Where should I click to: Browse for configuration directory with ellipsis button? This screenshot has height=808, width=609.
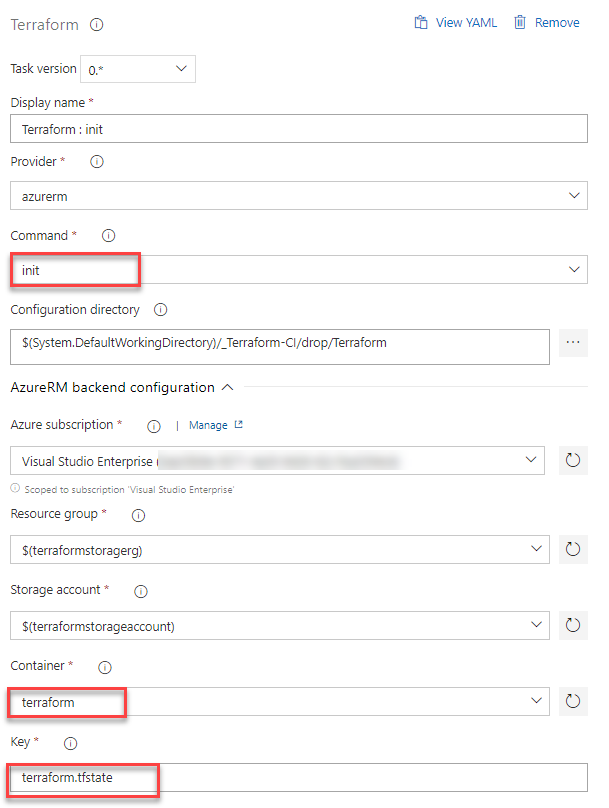tap(573, 343)
